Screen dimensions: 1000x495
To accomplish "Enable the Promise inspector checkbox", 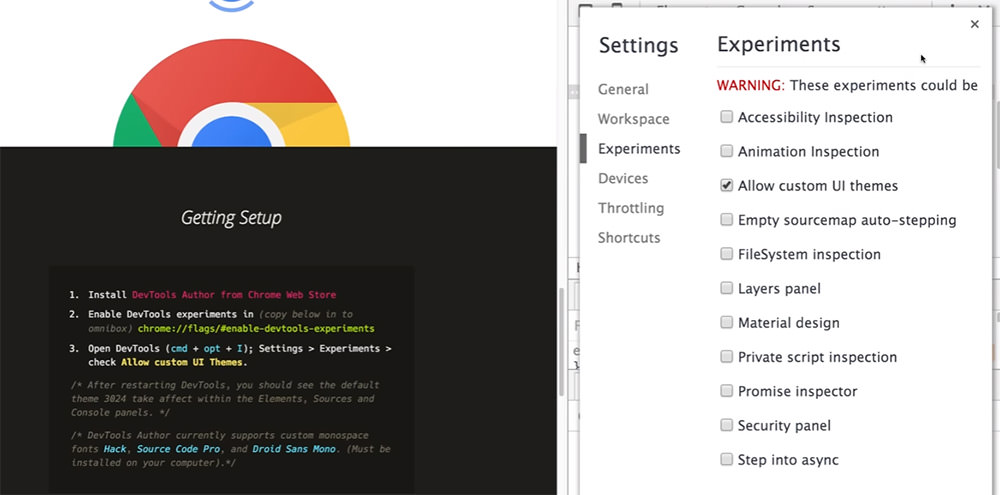I will [x=726, y=391].
